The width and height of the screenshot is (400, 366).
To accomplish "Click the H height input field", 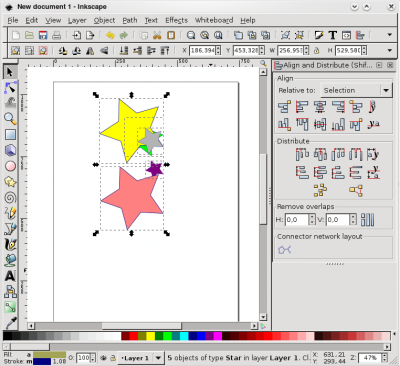I will pyautogui.click(x=348, y=51).
